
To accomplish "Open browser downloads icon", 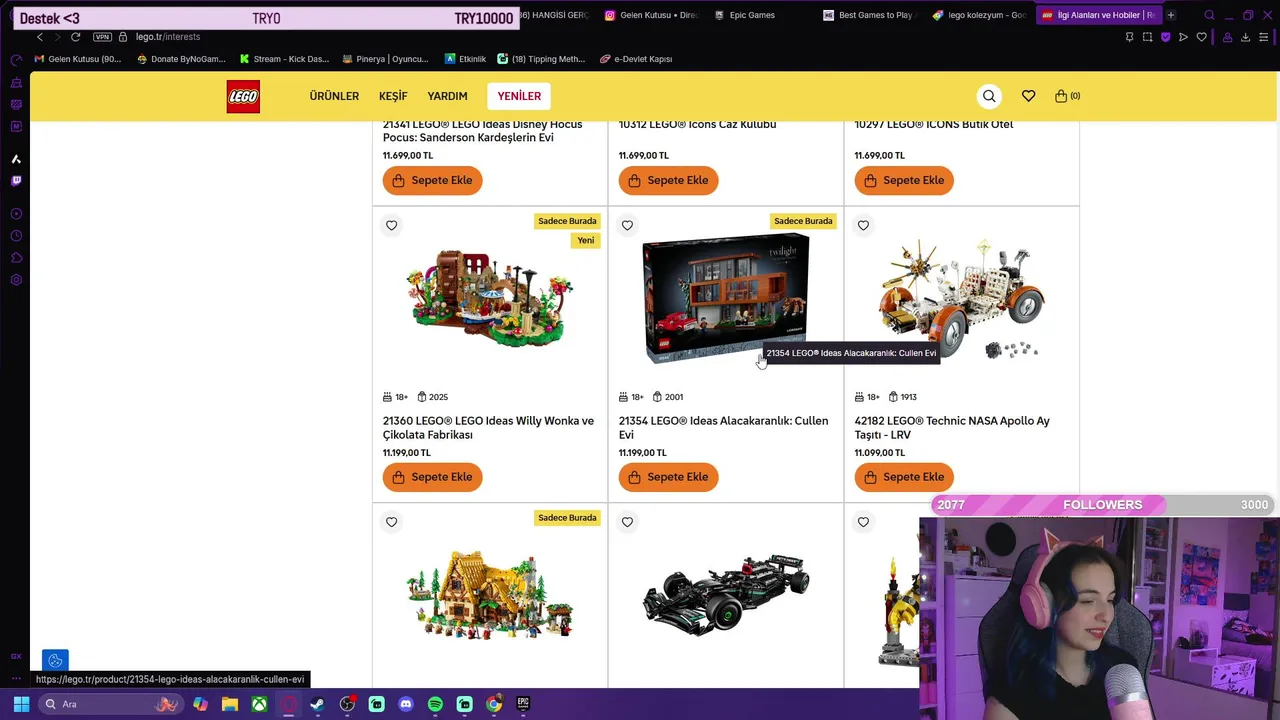I will 1245,37.
